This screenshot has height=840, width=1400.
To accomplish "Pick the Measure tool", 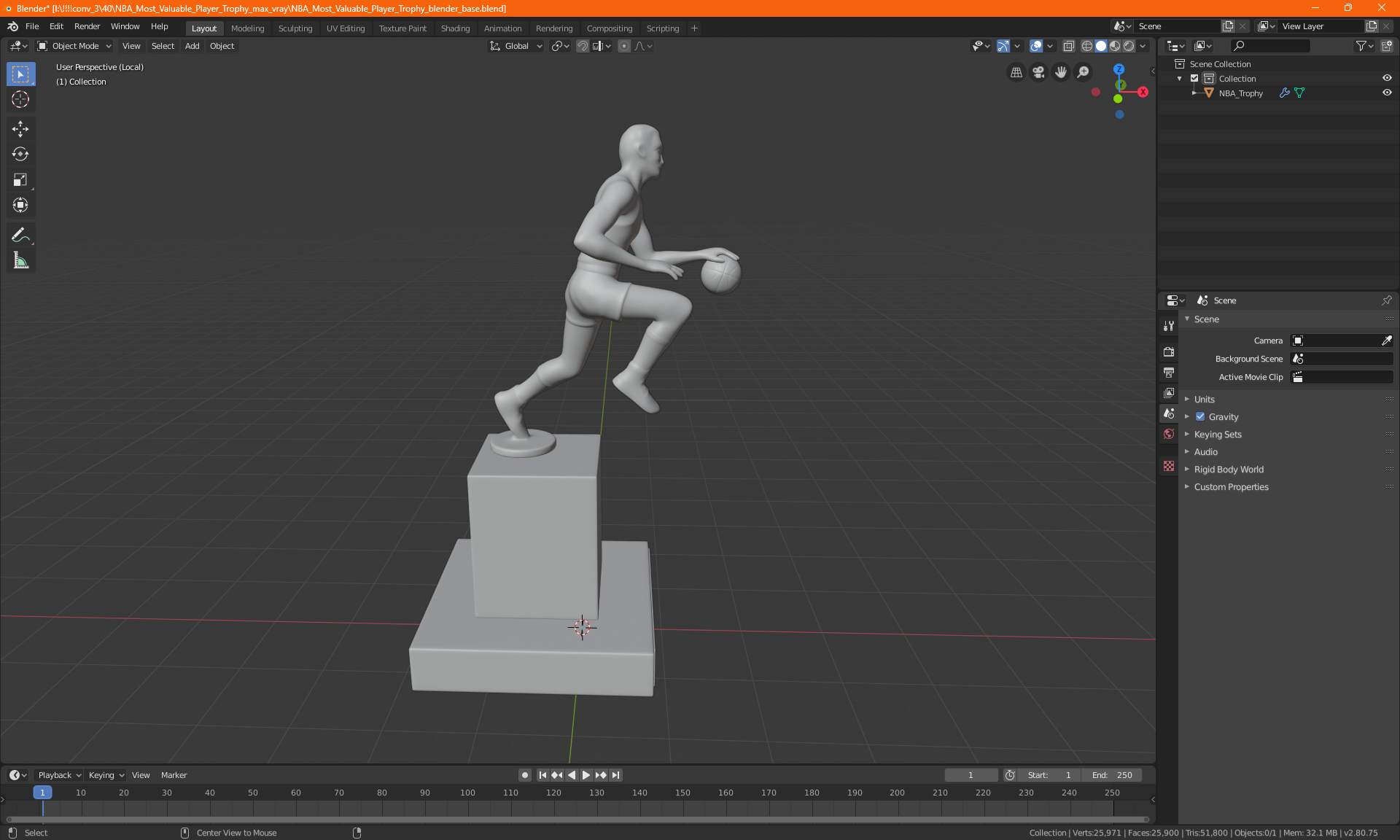I will coord(20,260).
